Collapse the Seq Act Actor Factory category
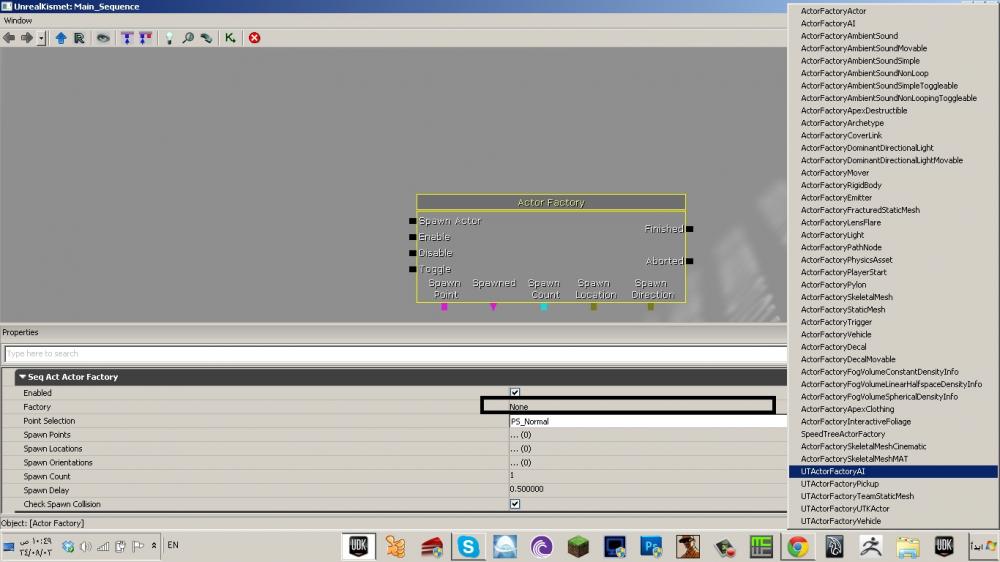This screenshot has width=1000, height=562. (x=22, y=377)
